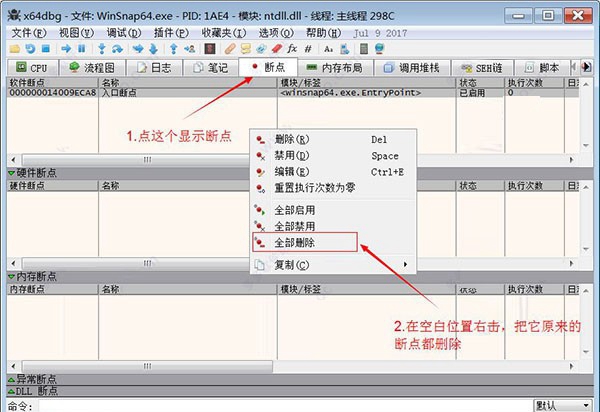Choose 编辑(E) in context menu
The width and height of the screenshot is (600, 412).
click(333, 172)
